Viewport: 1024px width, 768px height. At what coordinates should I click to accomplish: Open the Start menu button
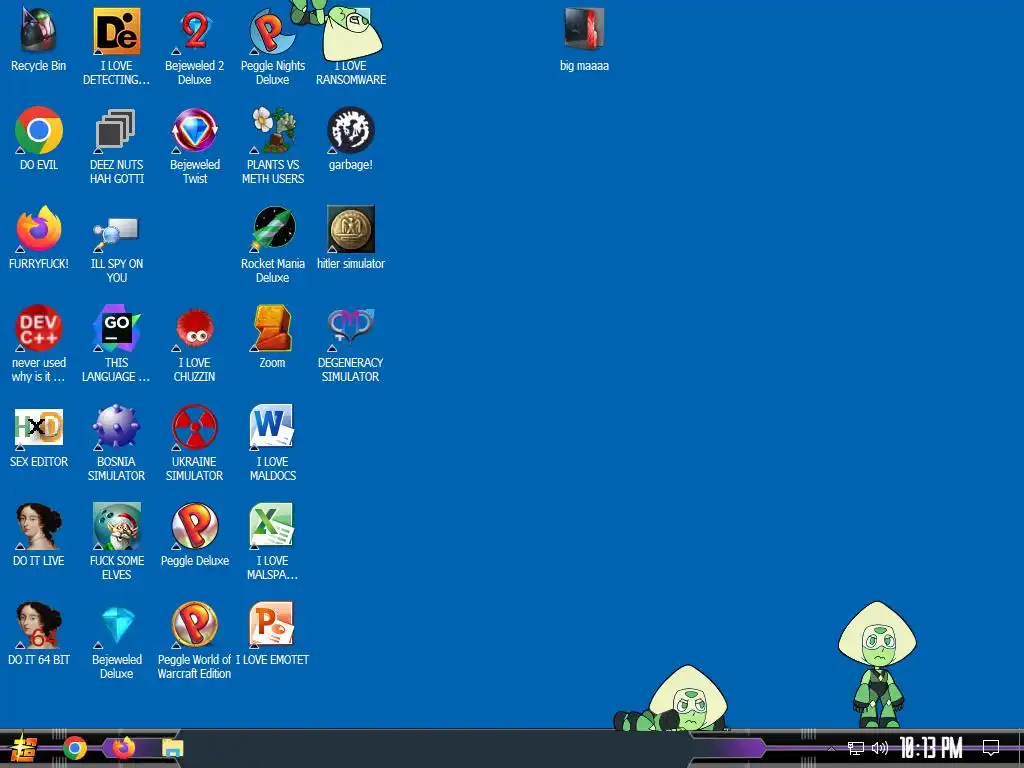click(24, 748)
